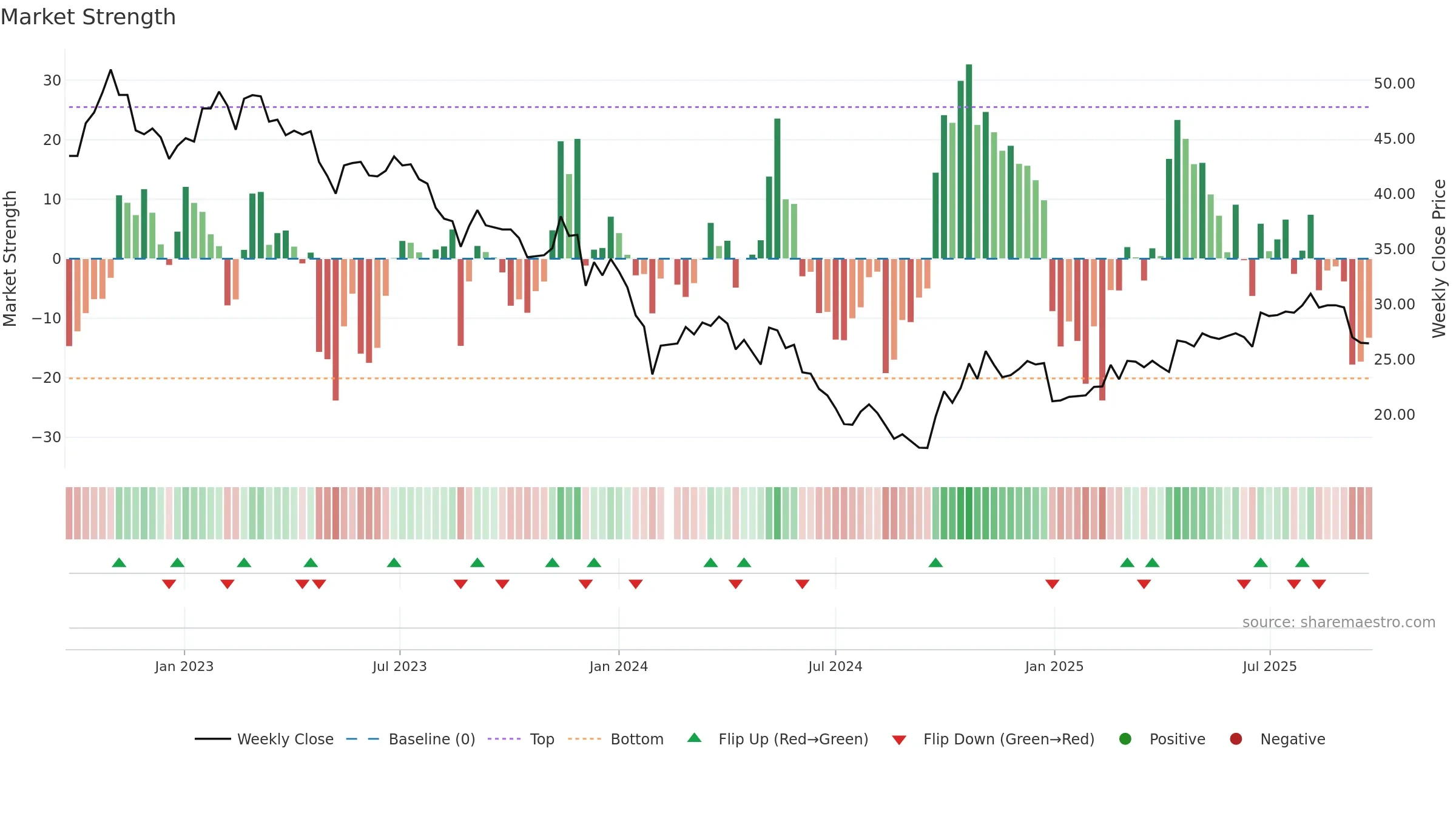Screen dimensions: 1456x819
Task: Click the Jan 2023 axis label
Action: pos(184,666)
